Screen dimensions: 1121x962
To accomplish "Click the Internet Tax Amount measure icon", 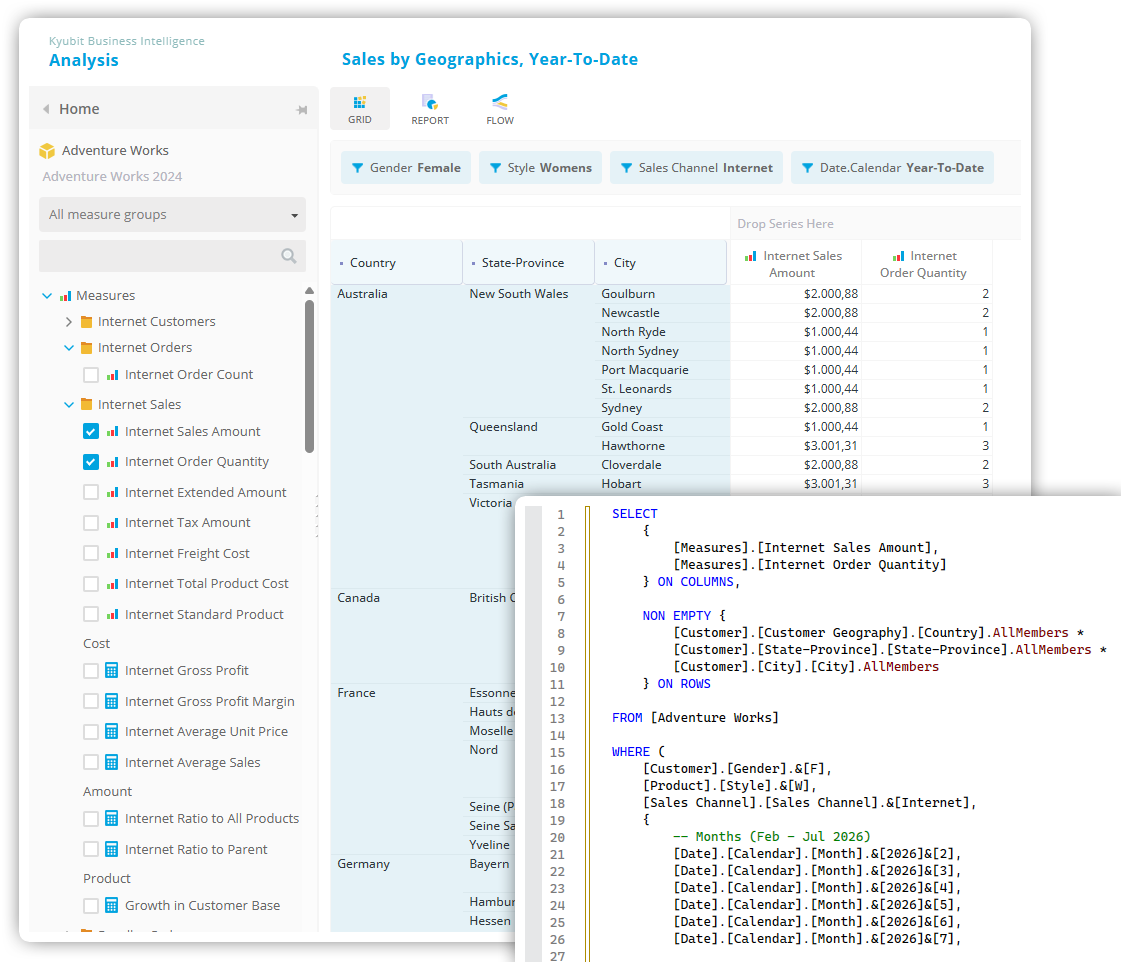I will [112, 523].
